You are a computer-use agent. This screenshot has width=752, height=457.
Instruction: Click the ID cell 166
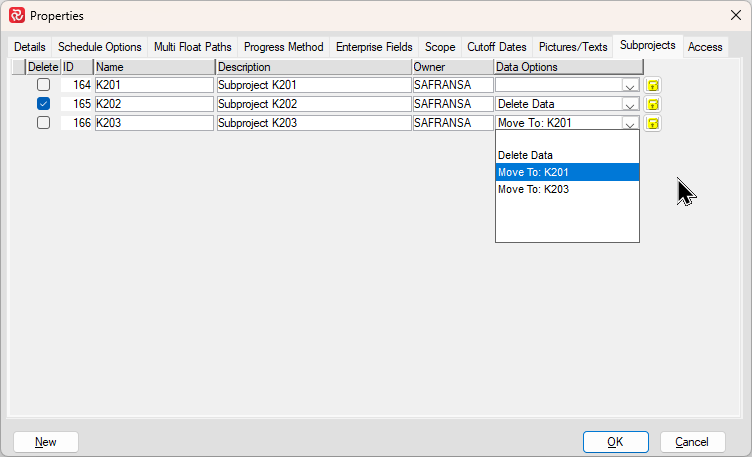[x=76, y=123]
